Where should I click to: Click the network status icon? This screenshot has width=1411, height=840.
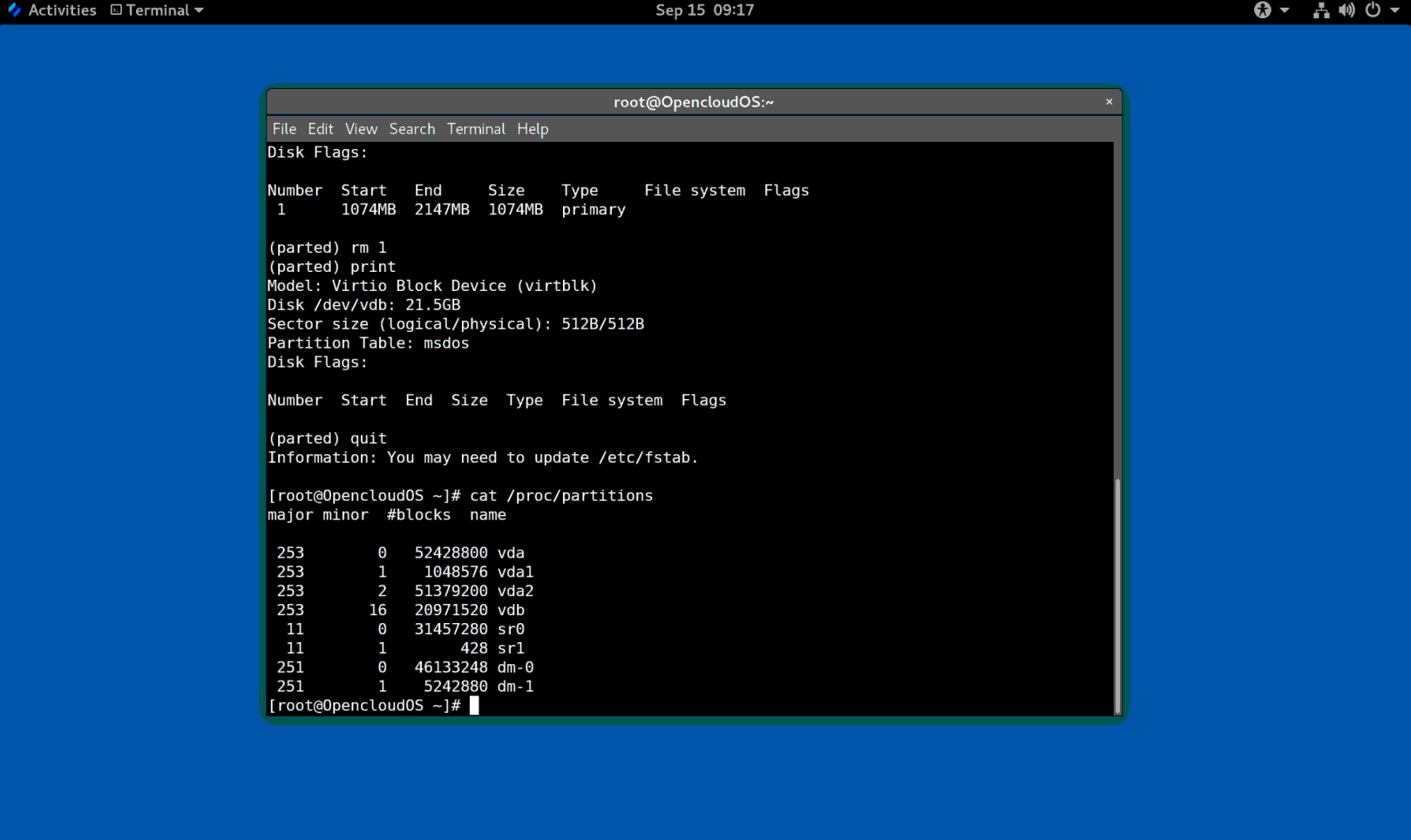(x=1321, y=10)
